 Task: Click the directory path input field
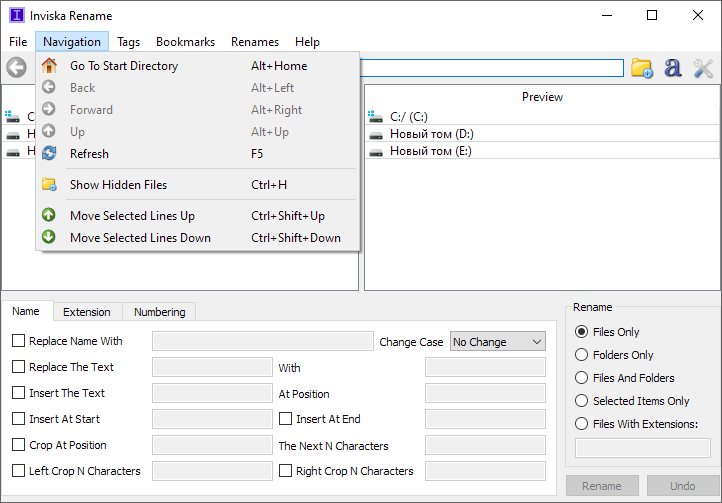492,68
